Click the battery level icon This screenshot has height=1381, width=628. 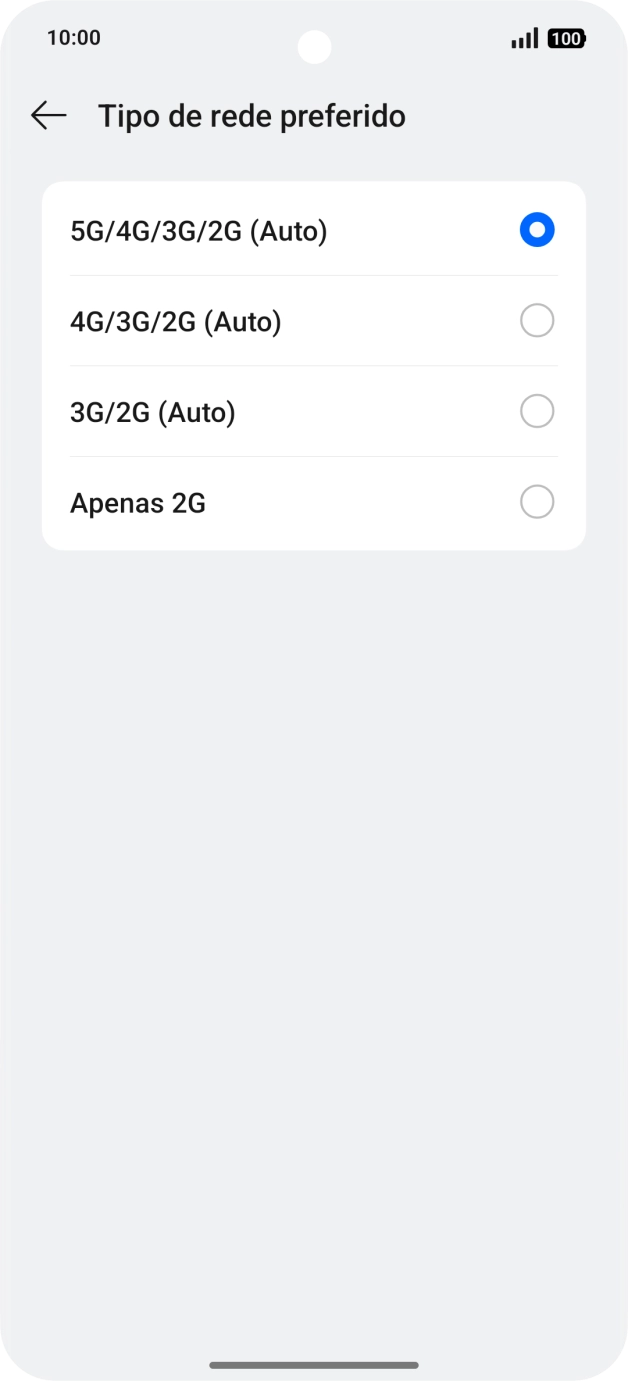tap(566, 39)
